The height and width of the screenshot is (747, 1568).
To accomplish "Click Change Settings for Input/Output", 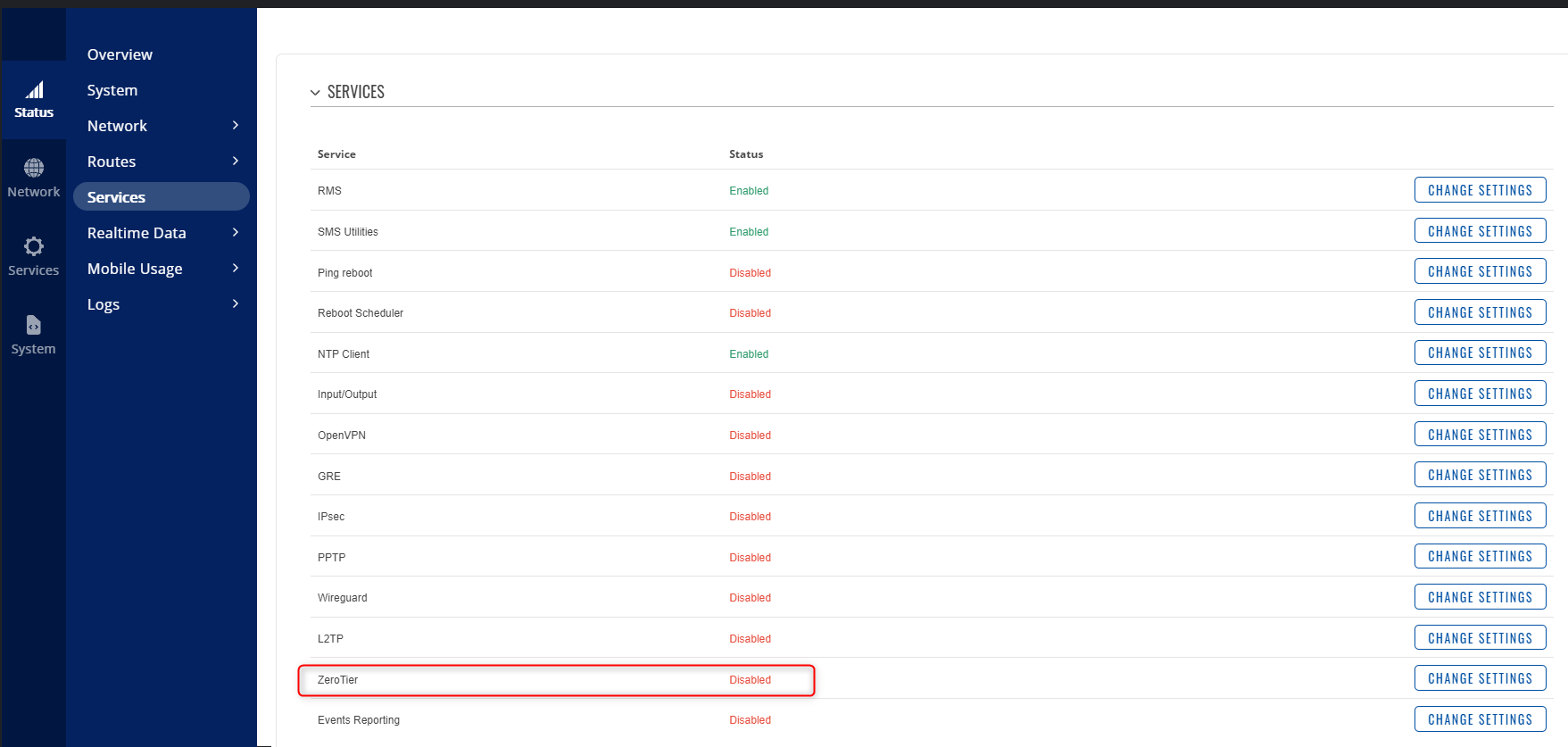I will [1480, 394].
